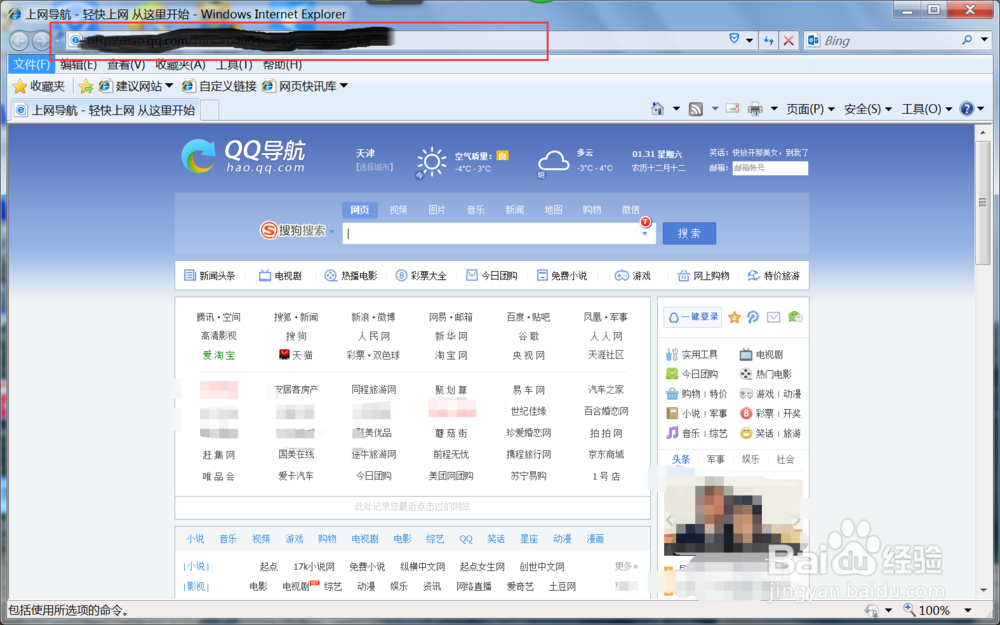Open the Print button dropdown arrow
Screen dimensions: 1000x625
coord(774,109)
